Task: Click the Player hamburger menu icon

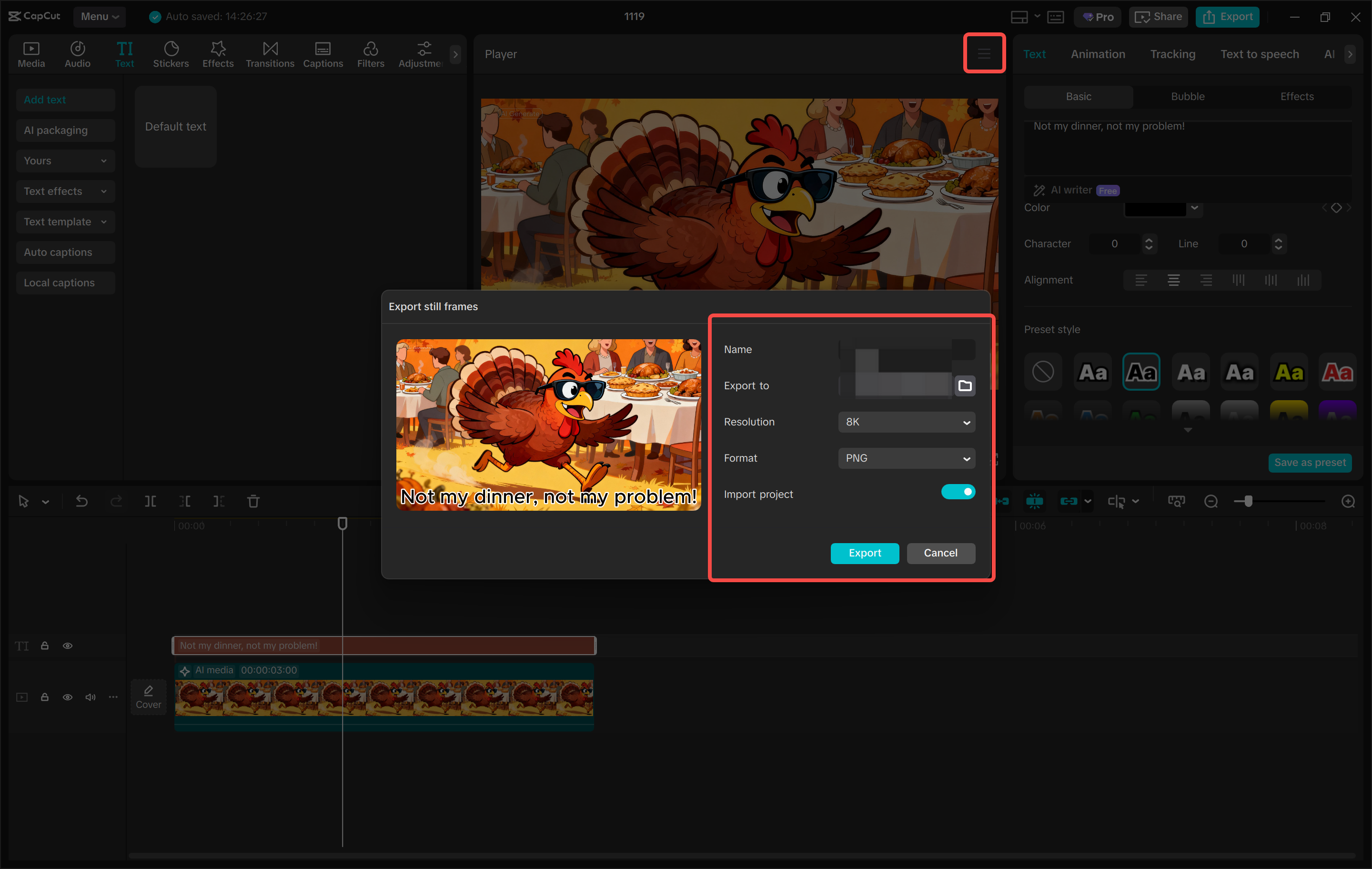Action: click(983, 53)
